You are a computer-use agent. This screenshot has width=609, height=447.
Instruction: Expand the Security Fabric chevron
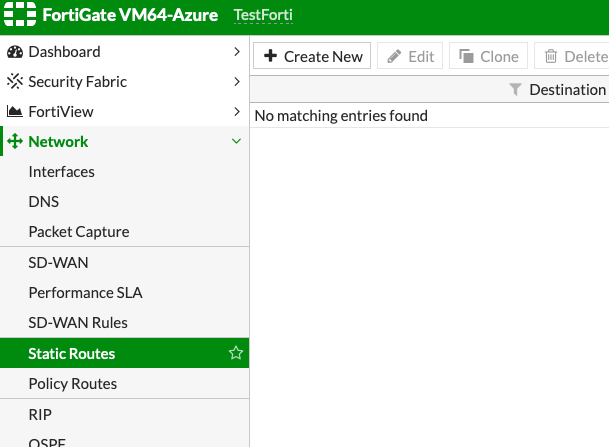coord(237,82)
